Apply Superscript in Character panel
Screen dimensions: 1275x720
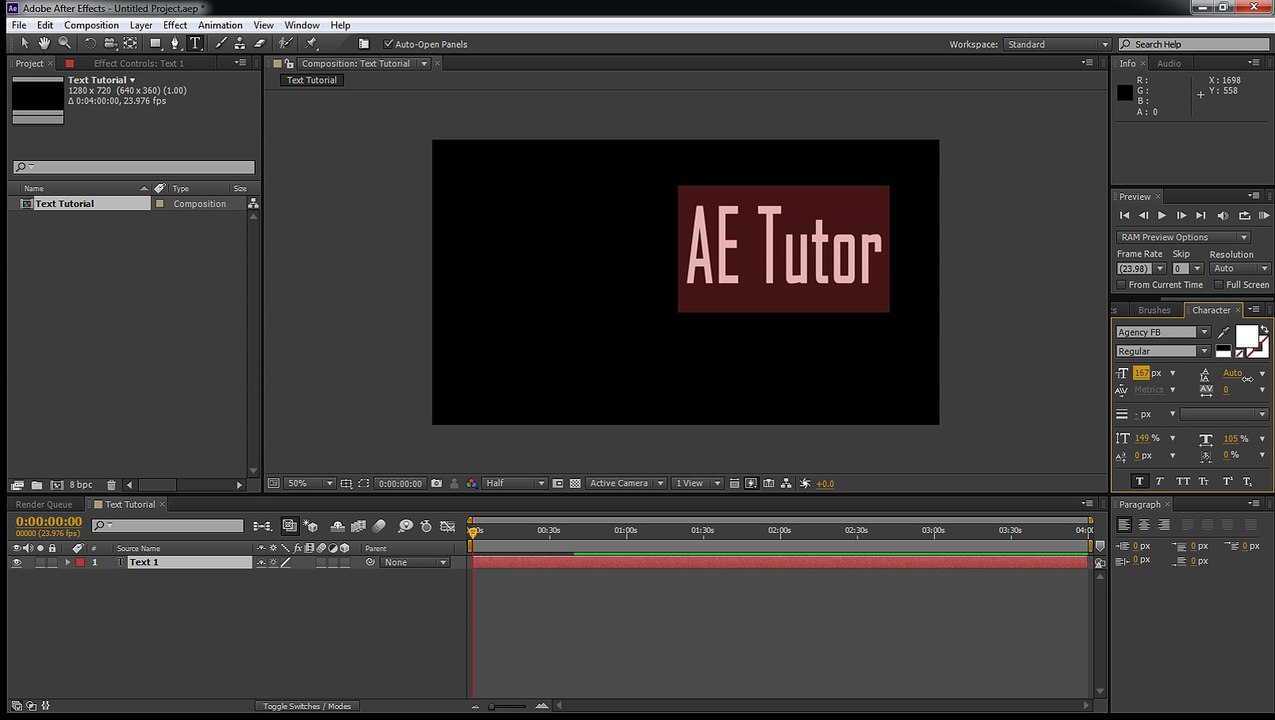click(x=1227, y=481)
